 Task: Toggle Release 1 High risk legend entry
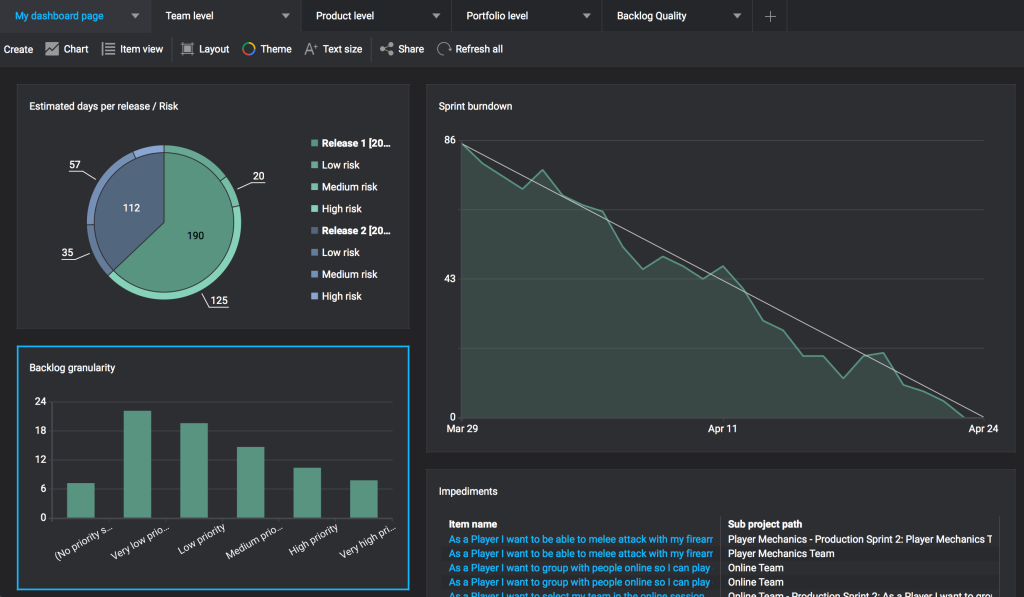(x=341, y=209)
